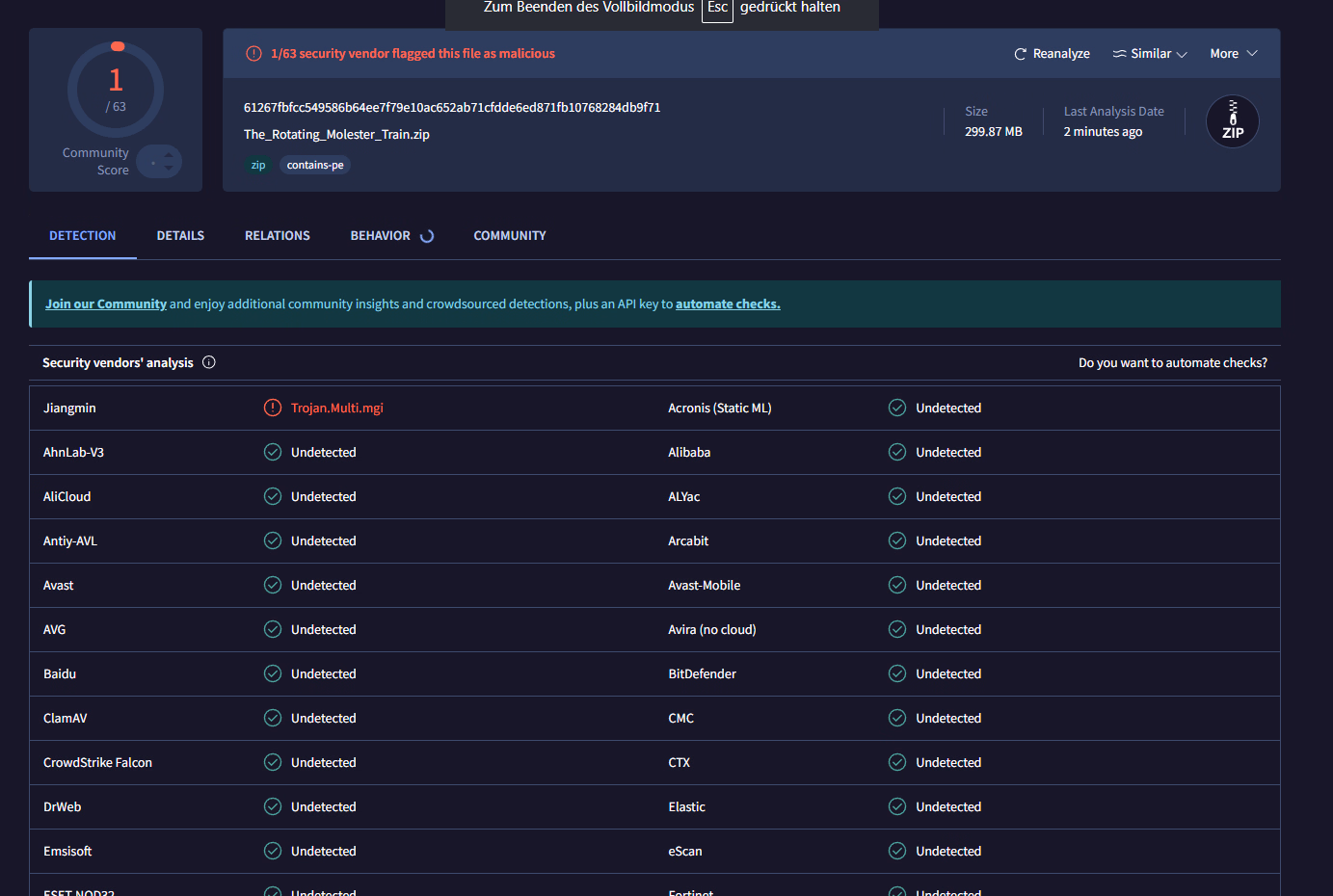Click the file name The_Rotating_Molester_Train.zip
The width and height of the screenshot is (1333, 896).
point(336,135)
